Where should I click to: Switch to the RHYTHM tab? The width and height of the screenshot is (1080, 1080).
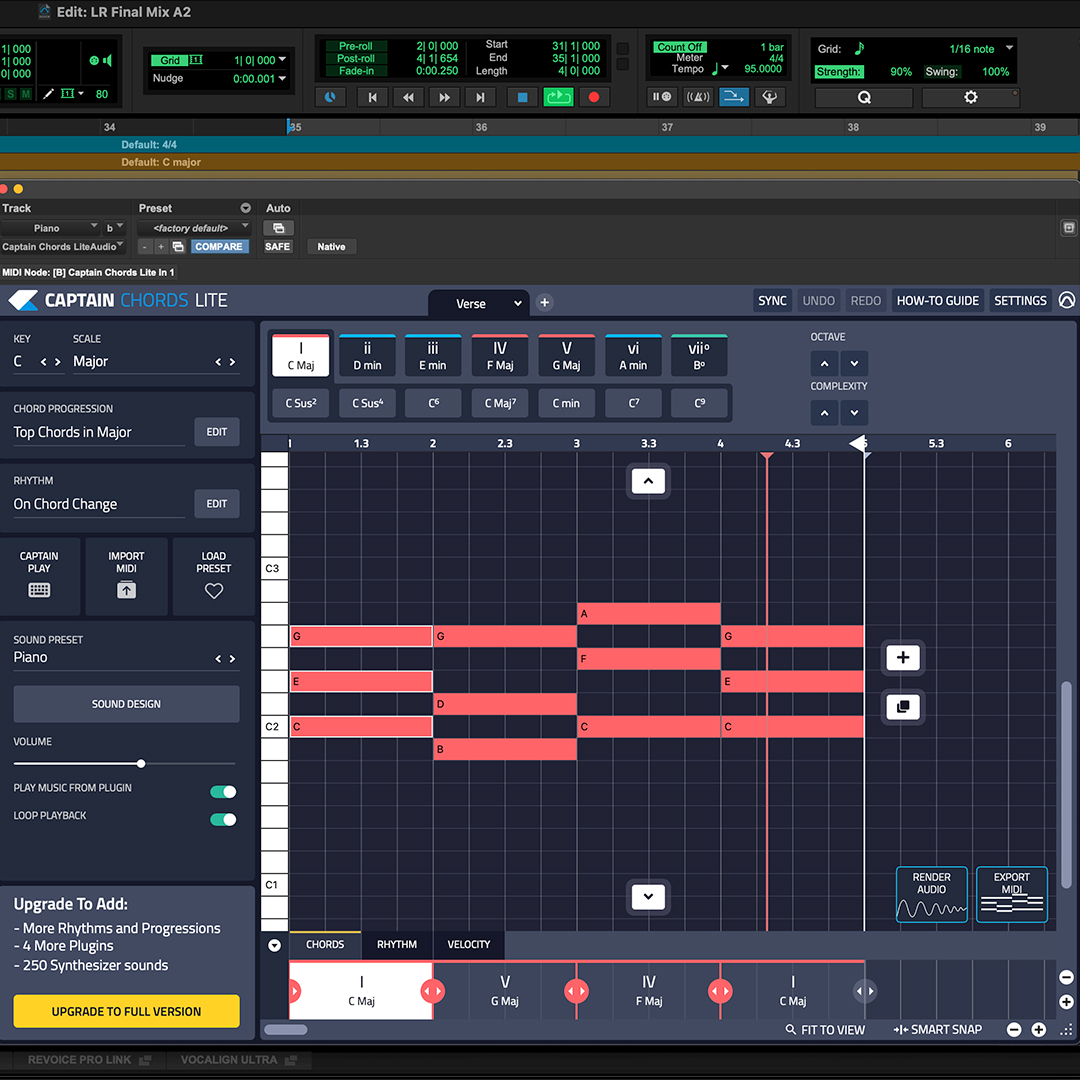397,944
